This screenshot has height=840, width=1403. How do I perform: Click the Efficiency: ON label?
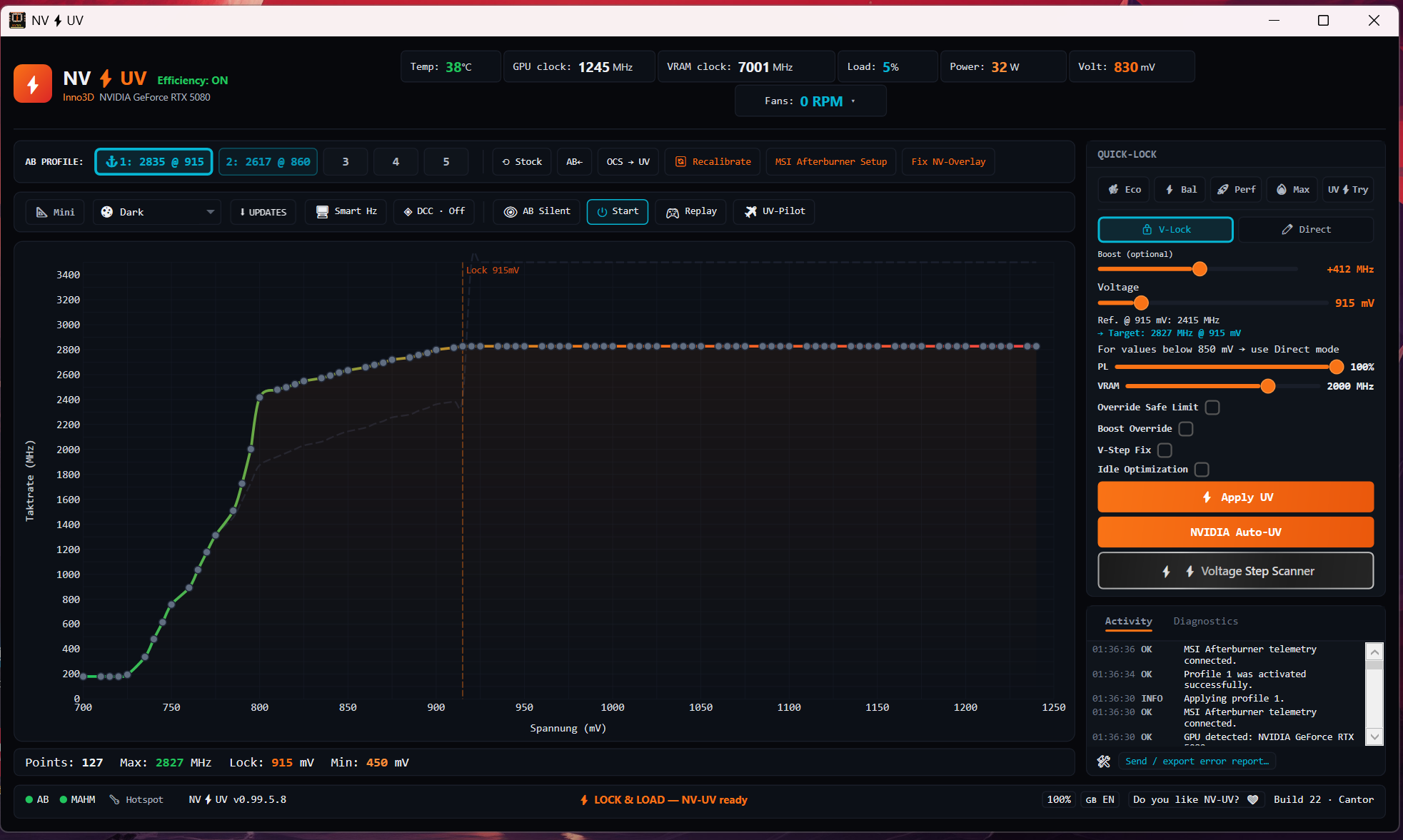(x=193, y=81)
